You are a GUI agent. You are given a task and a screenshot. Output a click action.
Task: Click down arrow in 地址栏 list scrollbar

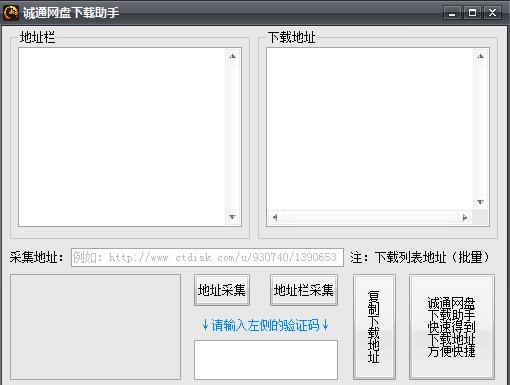tap(233, 217)
